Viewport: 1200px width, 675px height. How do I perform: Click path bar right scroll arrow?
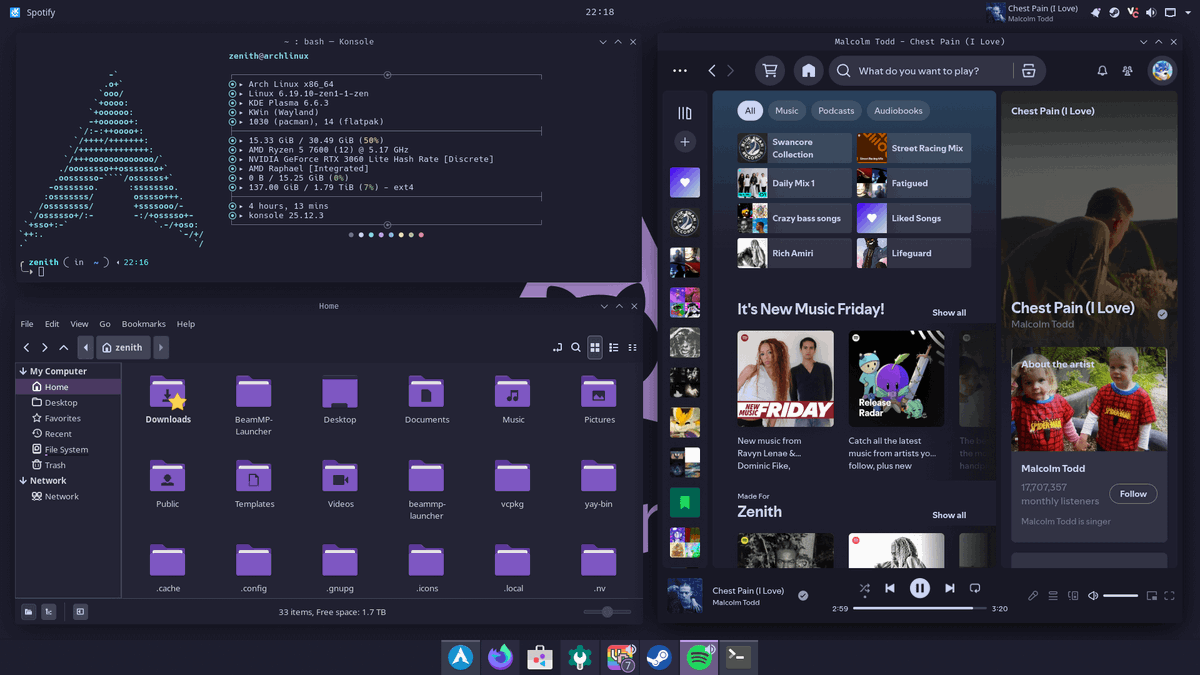pyautogui.click(x=161, y=347)
